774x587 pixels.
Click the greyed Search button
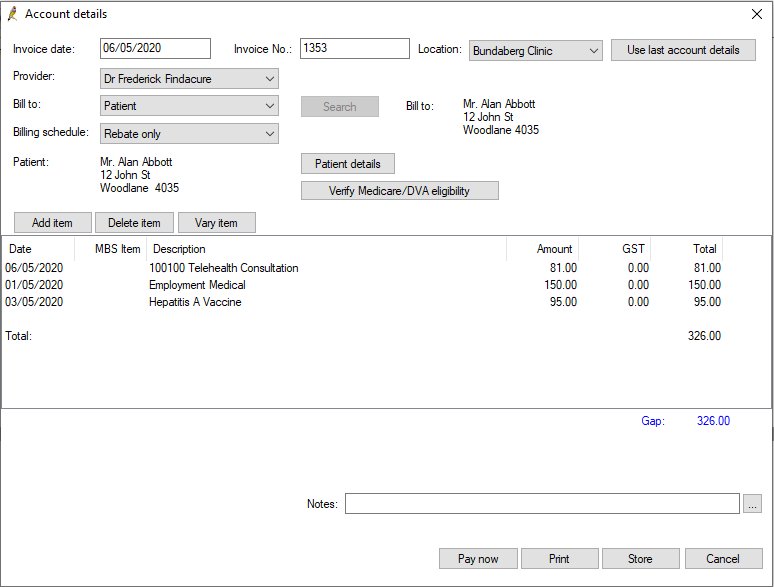tap(340, 107)
